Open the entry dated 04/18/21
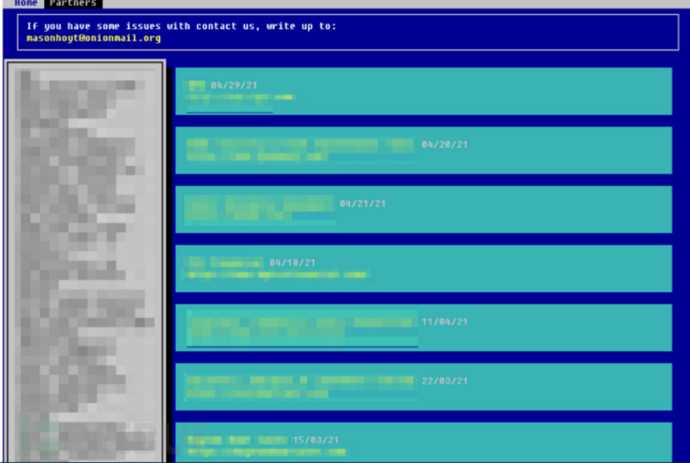690x463 pixels. (x=423, y=268)
